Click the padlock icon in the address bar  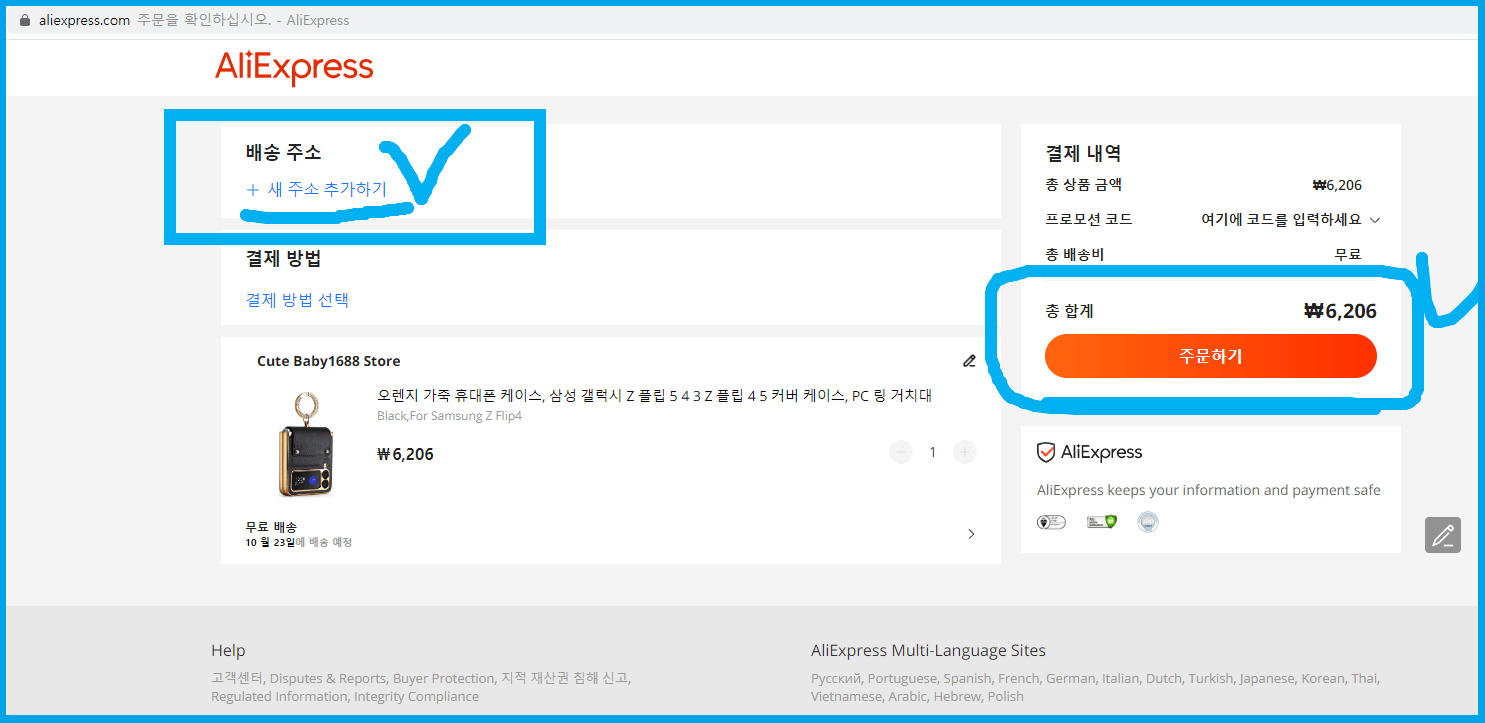(x=23, y=19)
